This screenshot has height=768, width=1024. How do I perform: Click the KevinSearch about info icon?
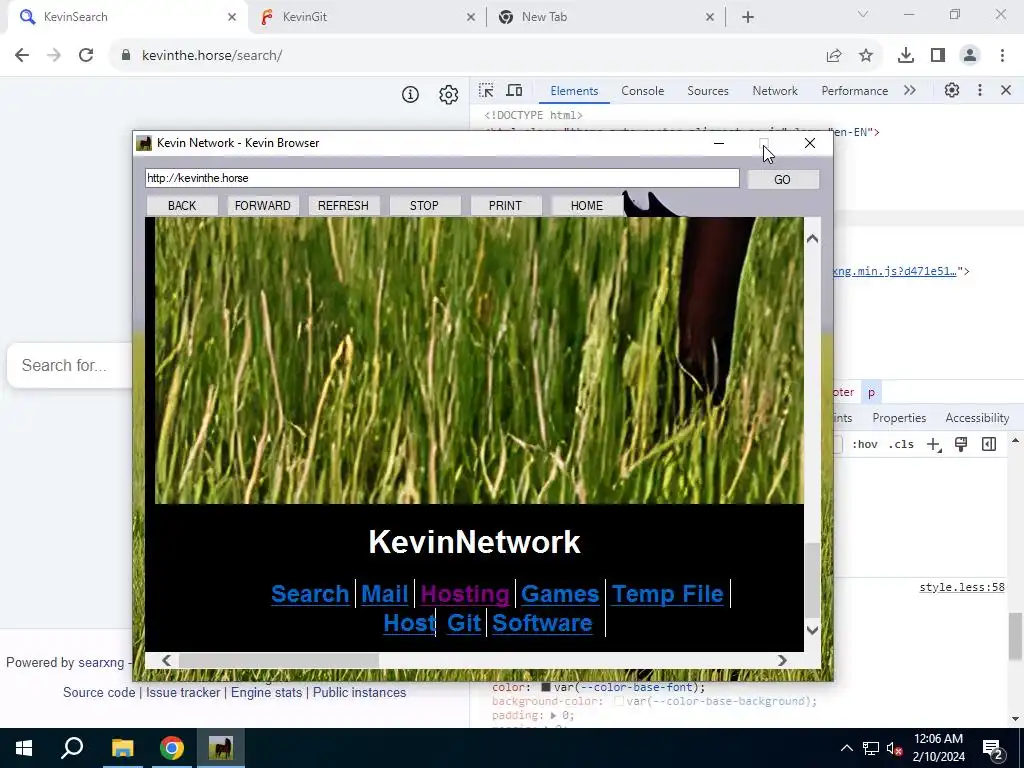pos(410,95)
